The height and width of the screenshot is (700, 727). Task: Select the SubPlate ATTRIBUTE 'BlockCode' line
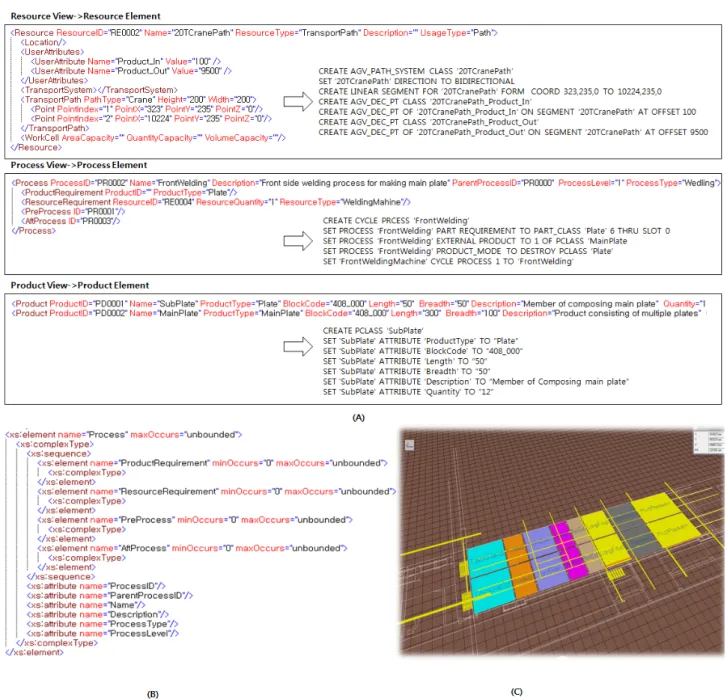point(423,351)
